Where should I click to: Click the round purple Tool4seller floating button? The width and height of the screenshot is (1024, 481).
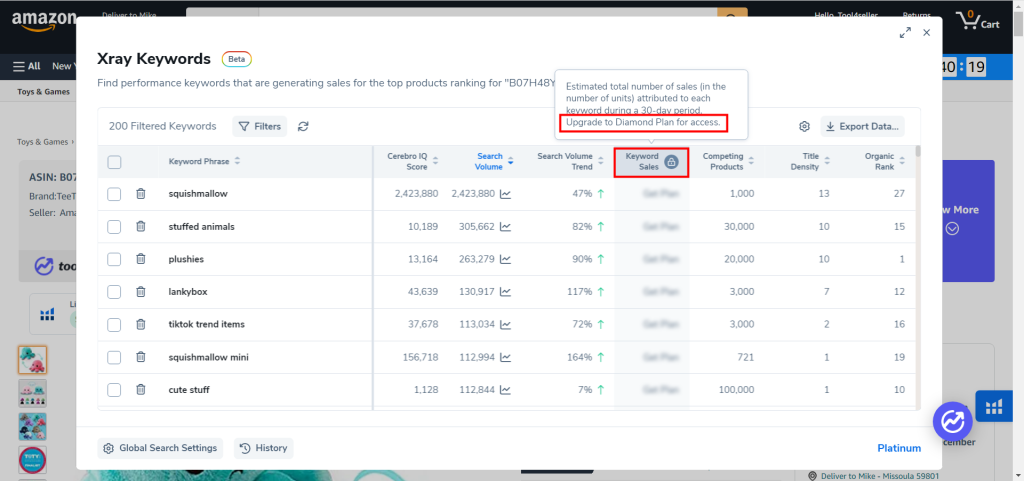pyautogui.click(x=953, y=422)
